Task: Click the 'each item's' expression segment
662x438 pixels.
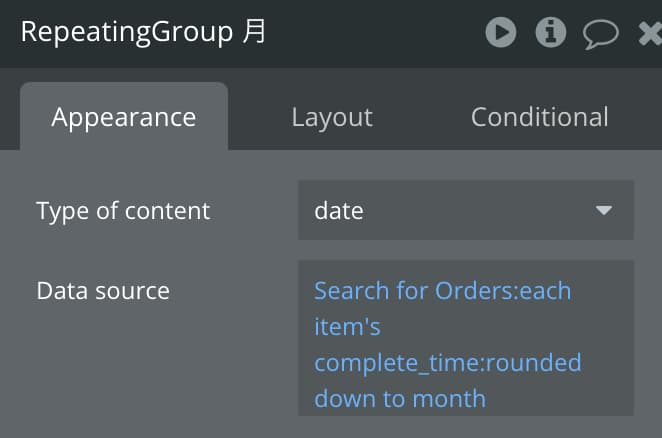Action: [442, 308]
